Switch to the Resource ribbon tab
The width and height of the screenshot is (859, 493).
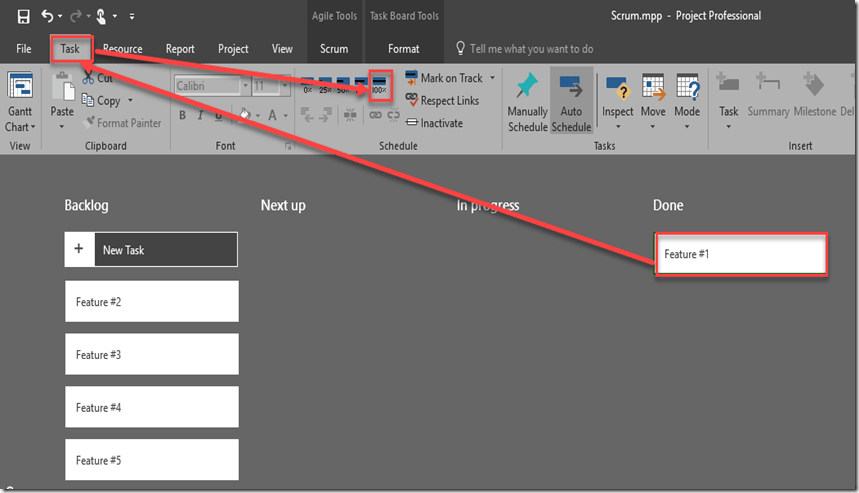pyautogui.click(x=123, y=49)
